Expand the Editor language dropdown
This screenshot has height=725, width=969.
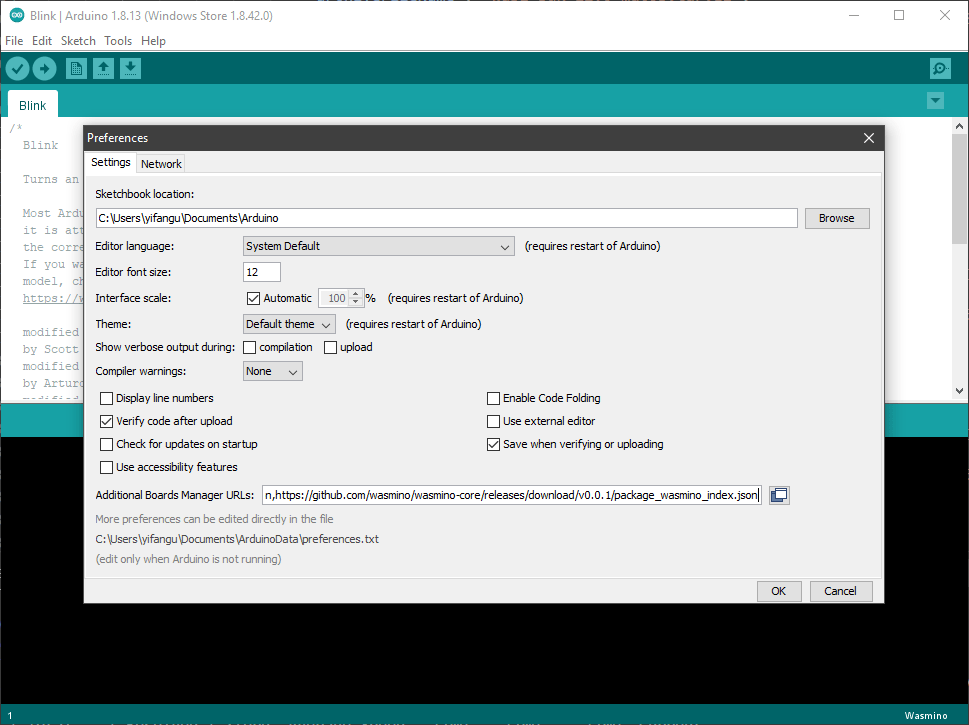379,246
